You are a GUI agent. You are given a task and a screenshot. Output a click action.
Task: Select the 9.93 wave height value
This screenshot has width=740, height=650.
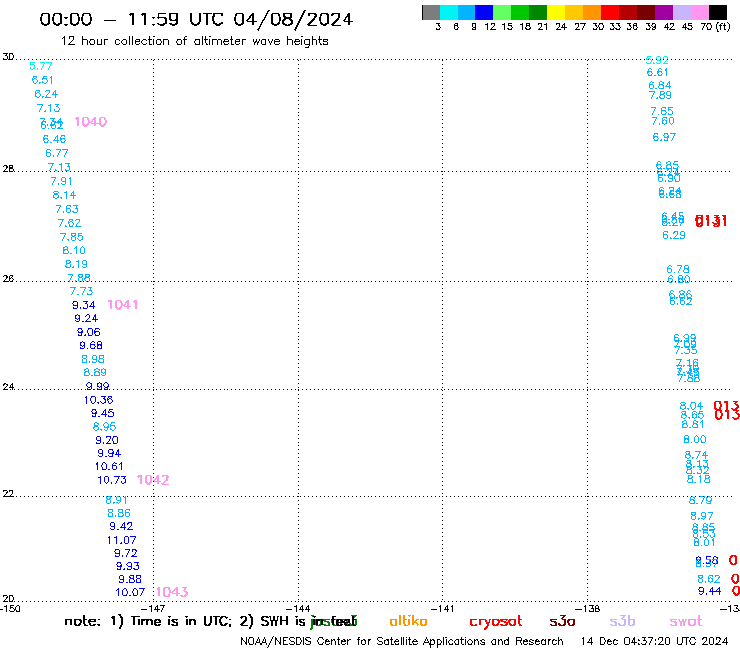pos(127,566)
